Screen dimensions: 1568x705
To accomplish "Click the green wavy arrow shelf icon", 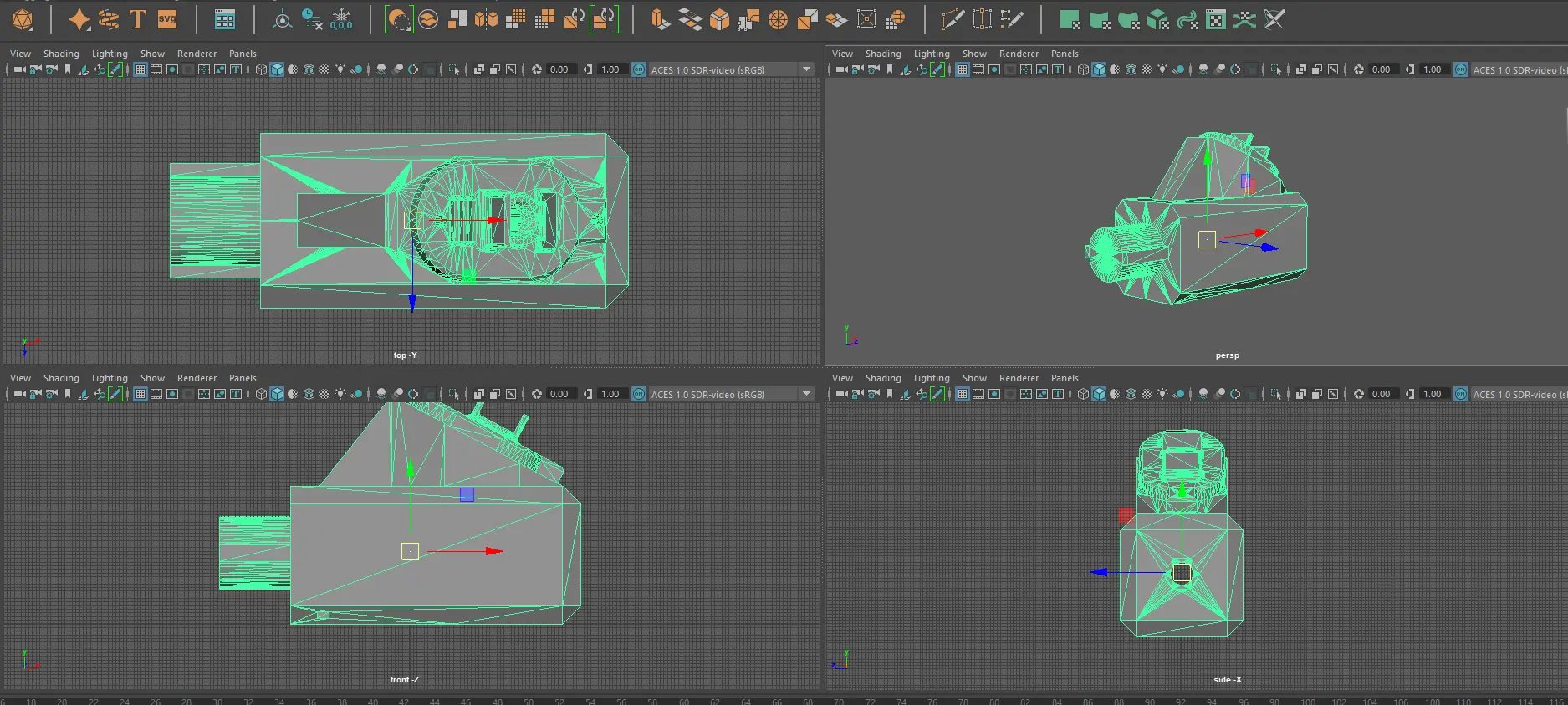I will pyautogui.click(x=1187, y=19).
